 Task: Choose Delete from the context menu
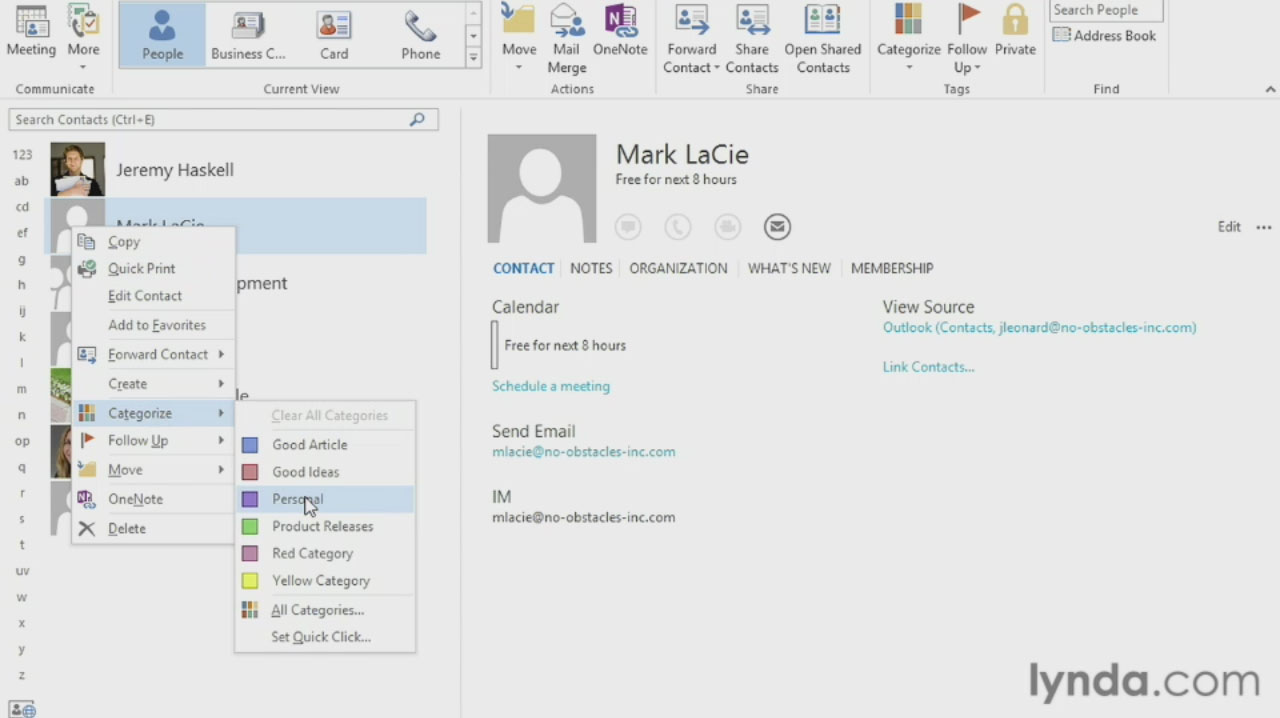click(x=154, y=529)
